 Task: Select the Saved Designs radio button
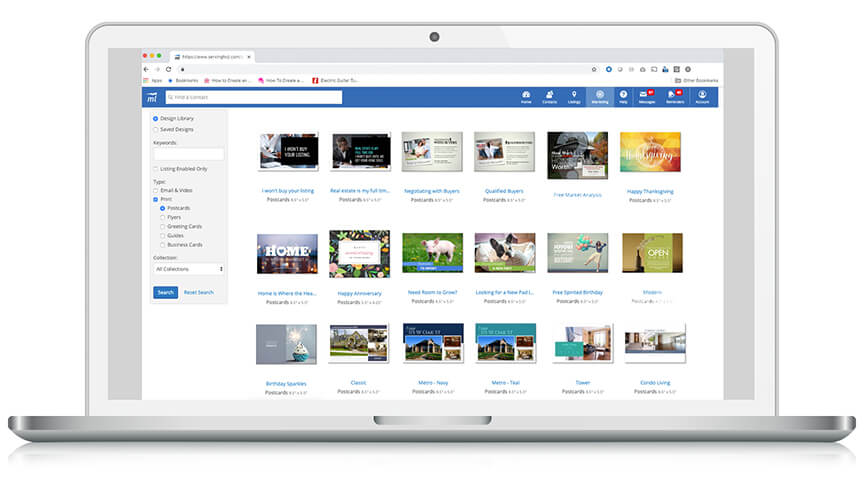click(x=155, y=129)
